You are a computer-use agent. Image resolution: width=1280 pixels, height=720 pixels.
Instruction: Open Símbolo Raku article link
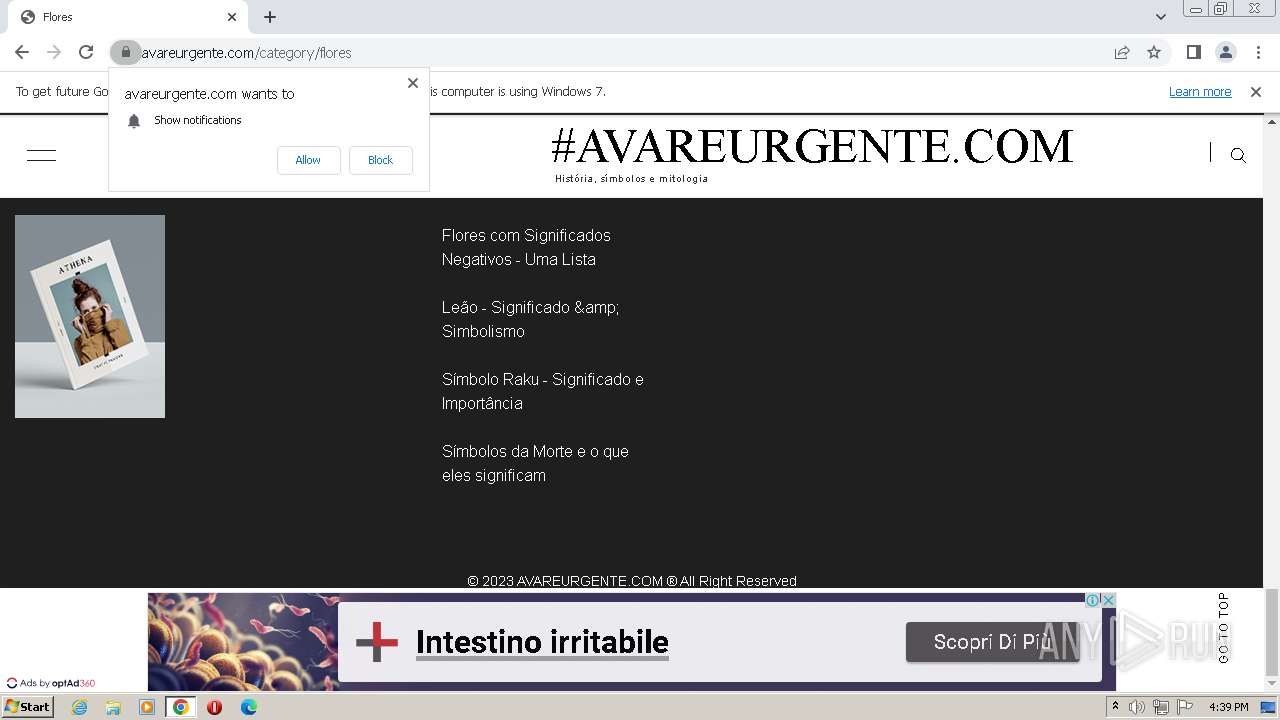pyautogui.click(x=543, y=391)
